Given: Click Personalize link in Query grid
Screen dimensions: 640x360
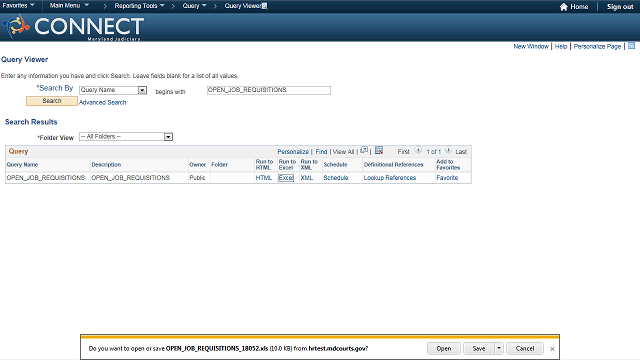Looking at the screenshot, I should [x=293, y=151].
